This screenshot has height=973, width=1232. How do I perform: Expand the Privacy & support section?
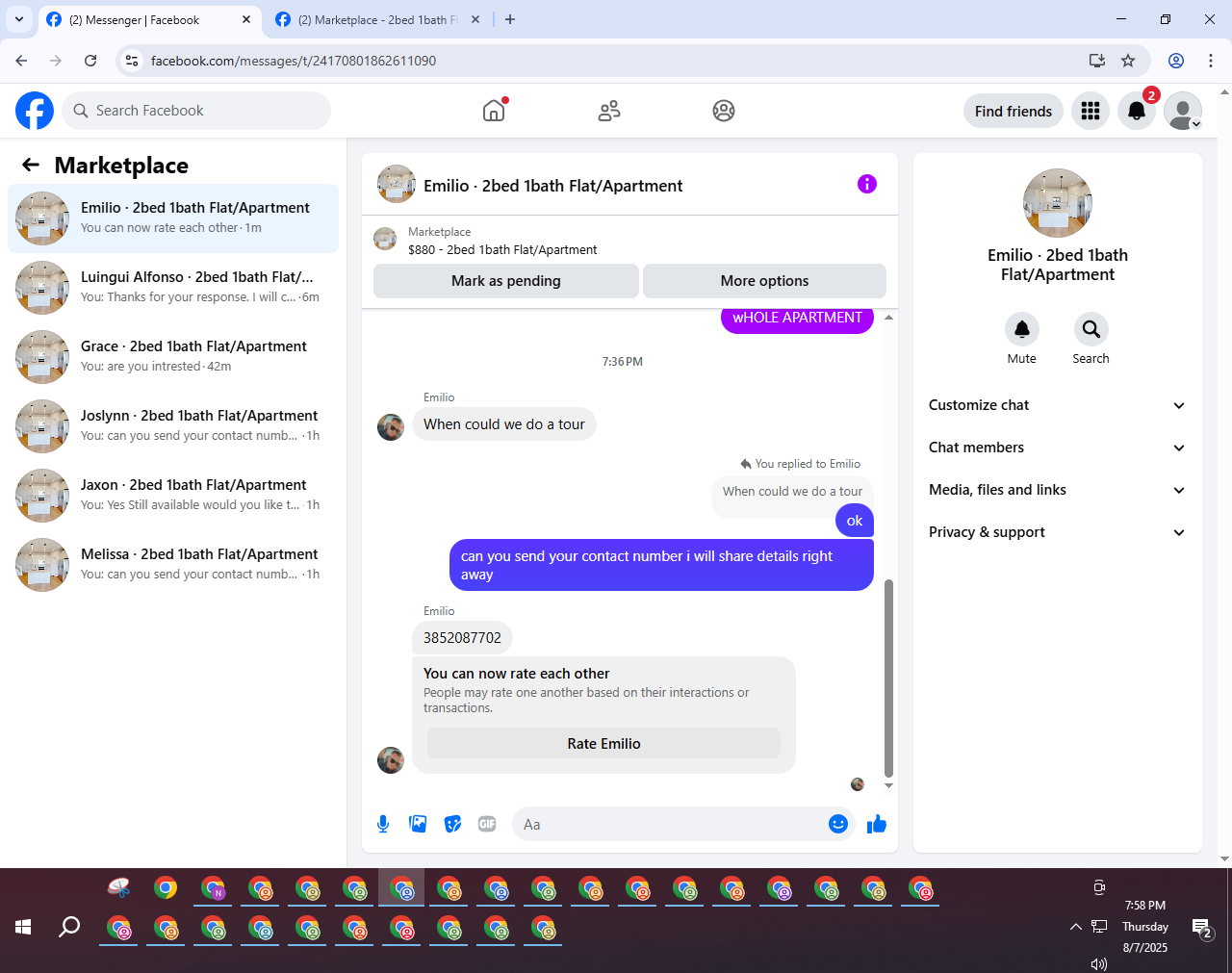click(x=1058, y=532)
